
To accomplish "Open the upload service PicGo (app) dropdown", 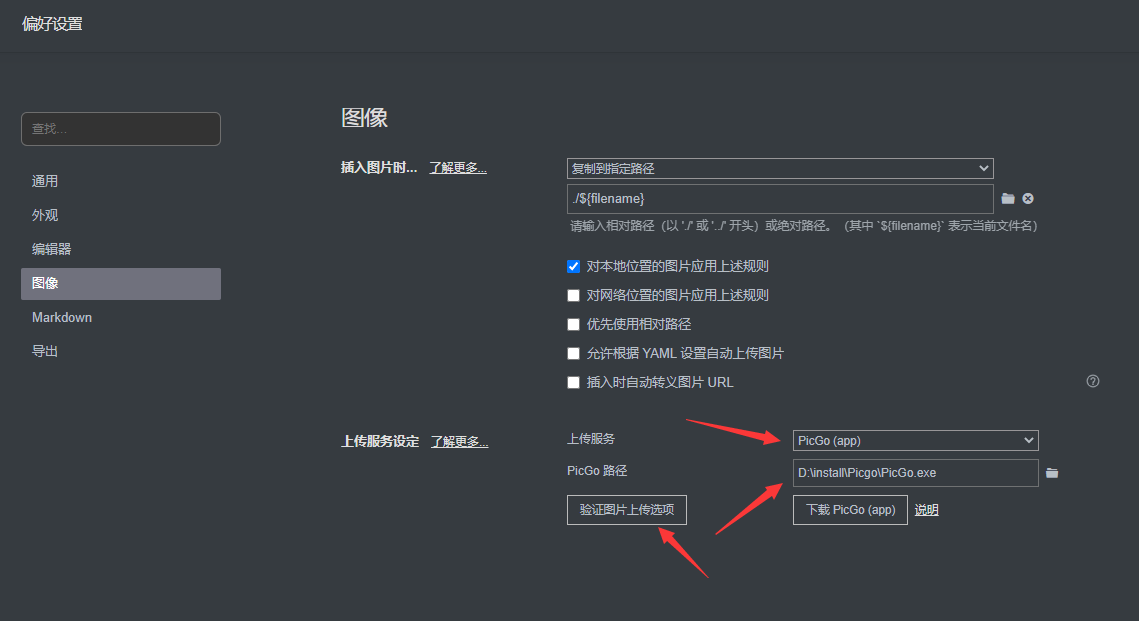I will click(915, 441).
